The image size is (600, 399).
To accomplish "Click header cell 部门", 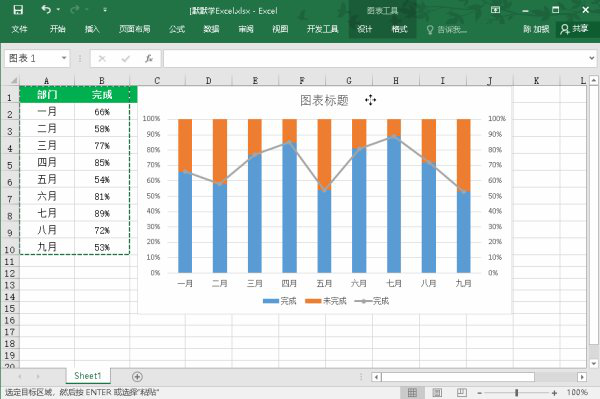I will point(47,94).
